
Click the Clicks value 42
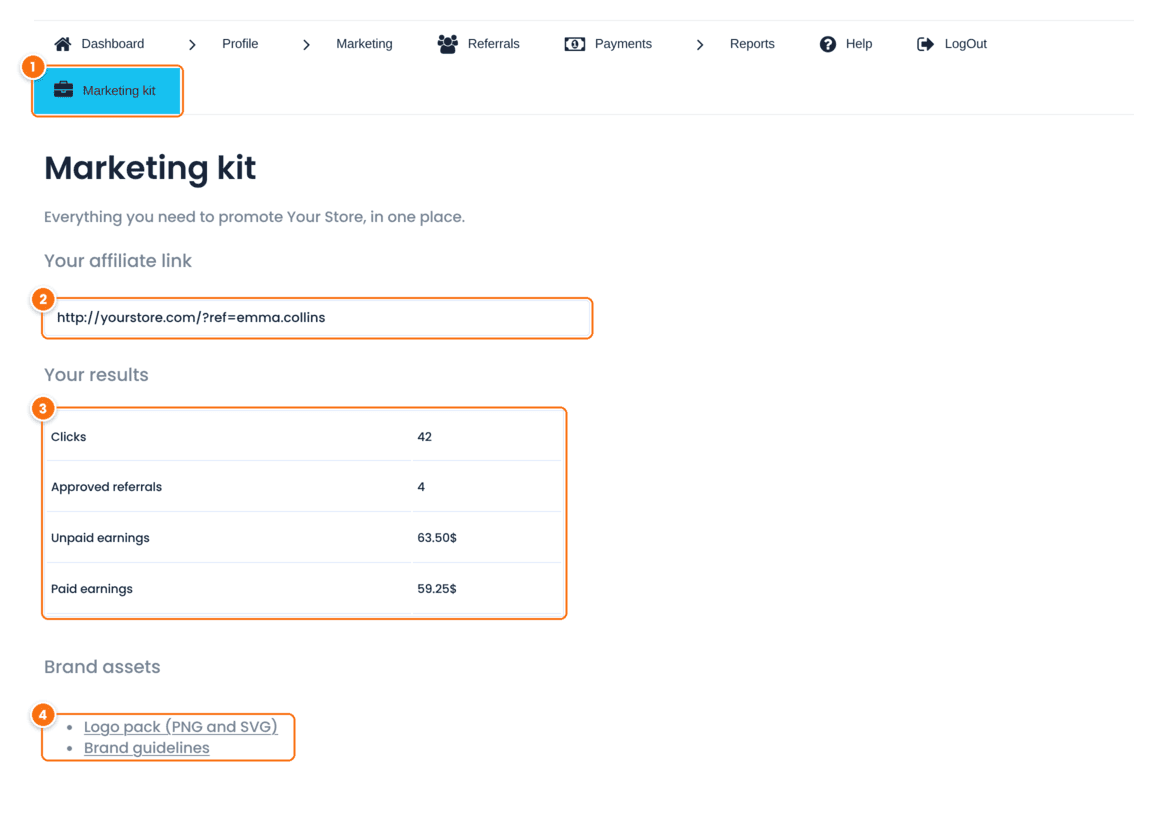(x=425, y=437)
